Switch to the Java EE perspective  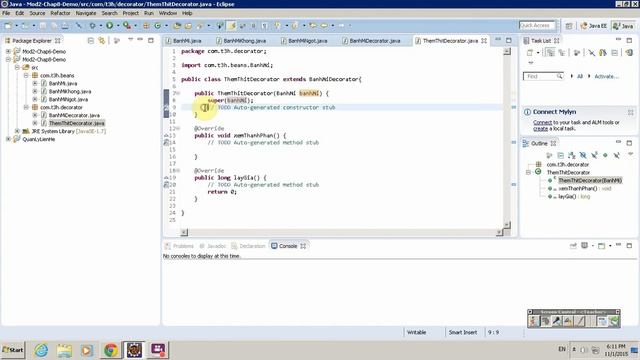point(593,26)
